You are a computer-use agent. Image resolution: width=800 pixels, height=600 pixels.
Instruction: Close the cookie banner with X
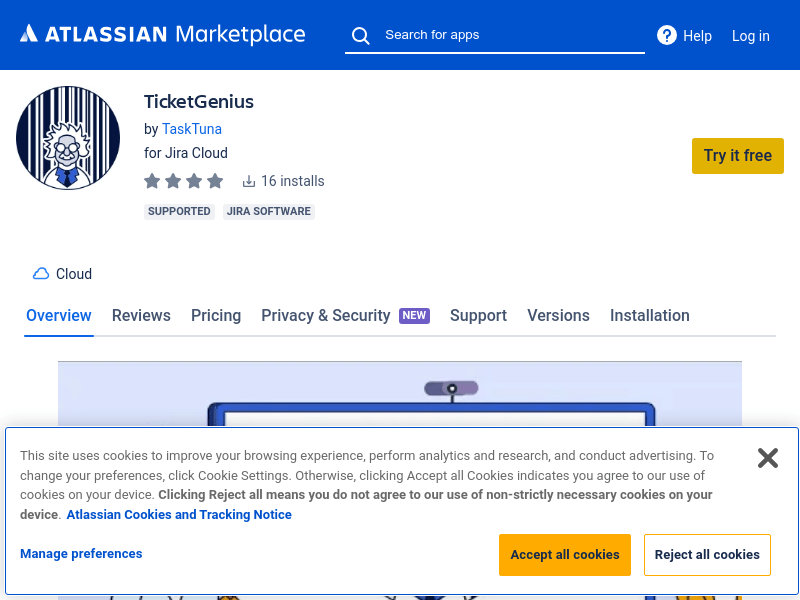pyautogui.click(x=767, y=458)
